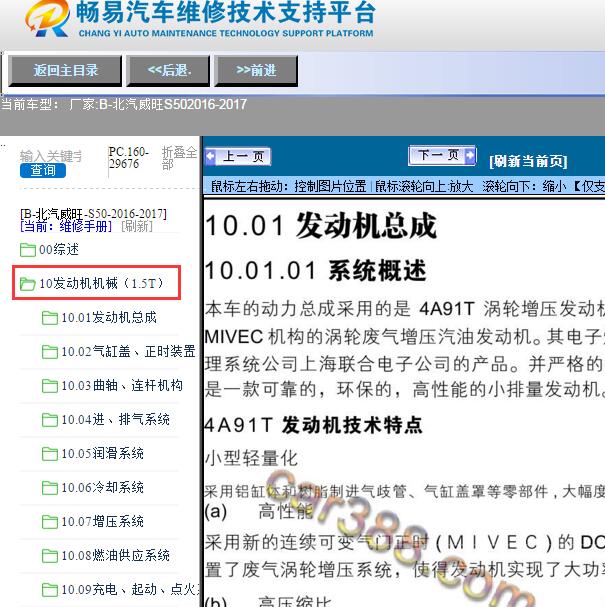This screenshot has width=605, height=607.
Task: Refresh the page via 刷新当前页 link
Action: pyautogui.click(x=528, y=161)
